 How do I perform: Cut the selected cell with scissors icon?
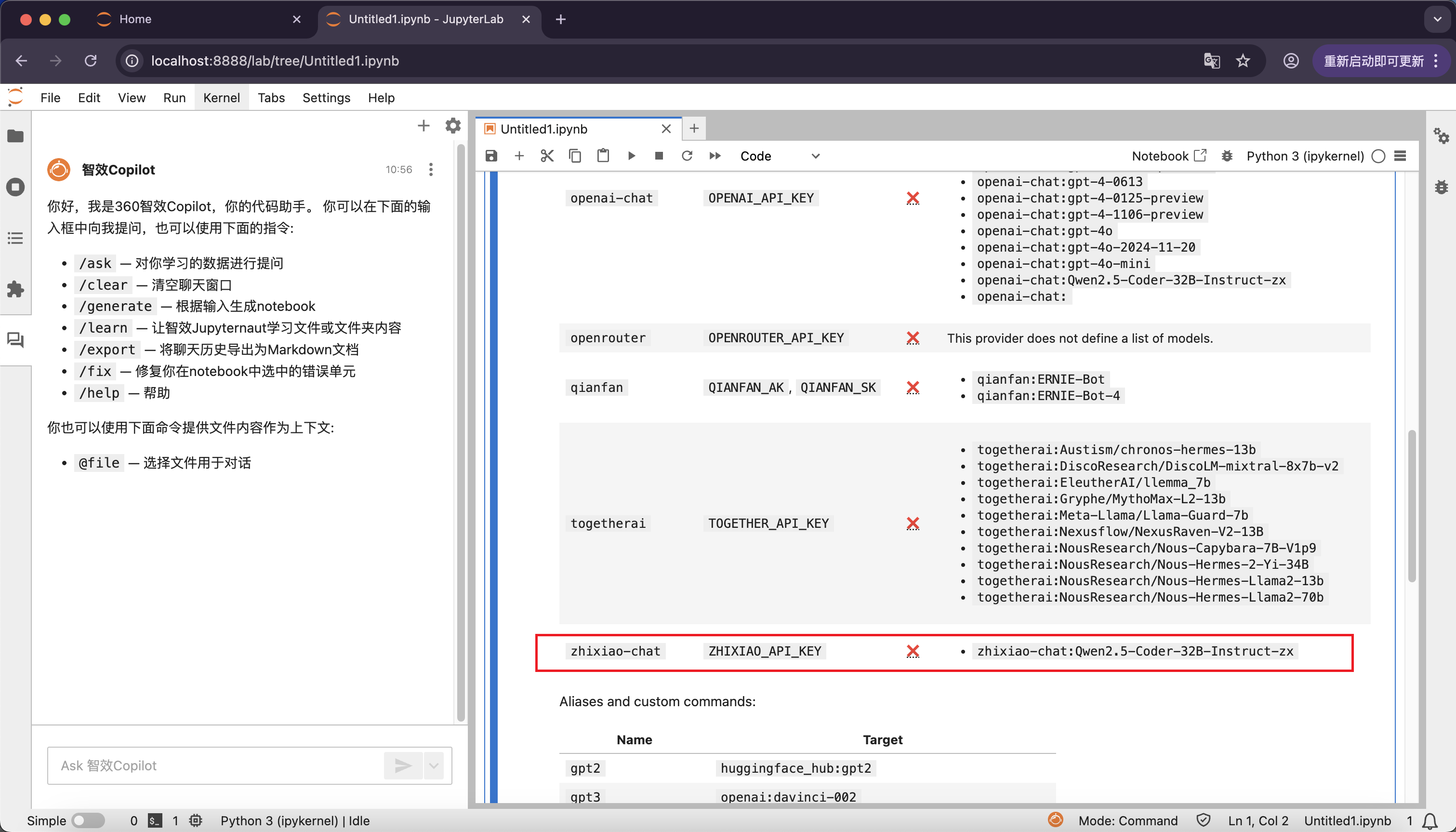click(x=546, y=156)
